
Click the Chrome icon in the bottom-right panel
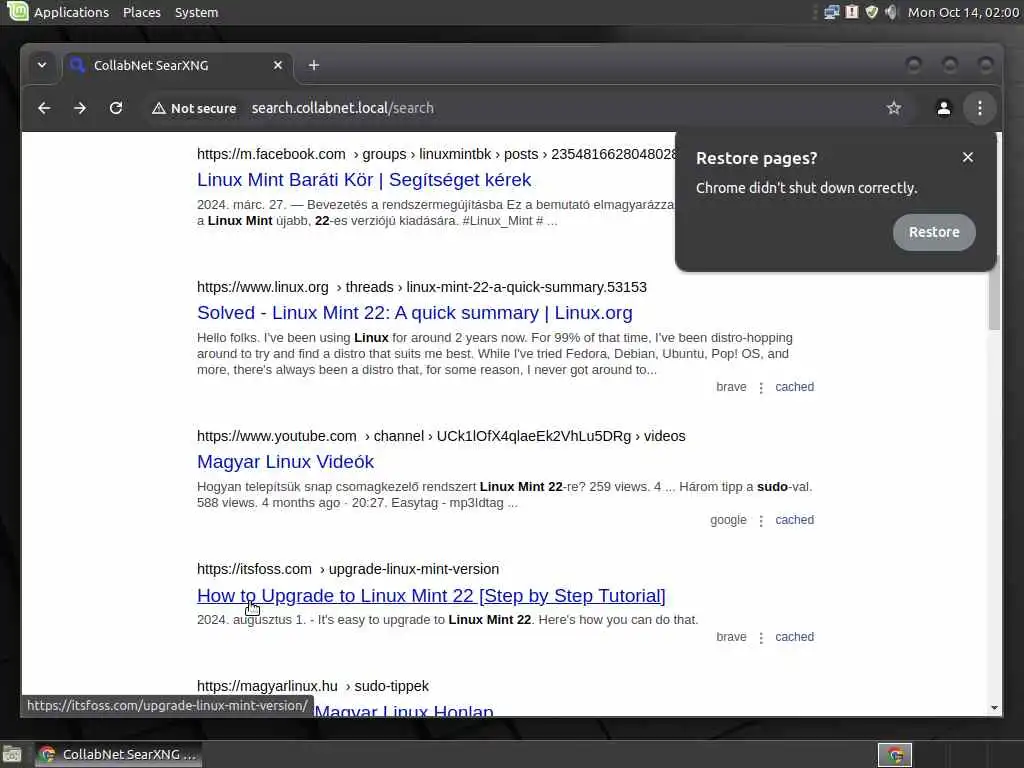[x=895, y=755]
